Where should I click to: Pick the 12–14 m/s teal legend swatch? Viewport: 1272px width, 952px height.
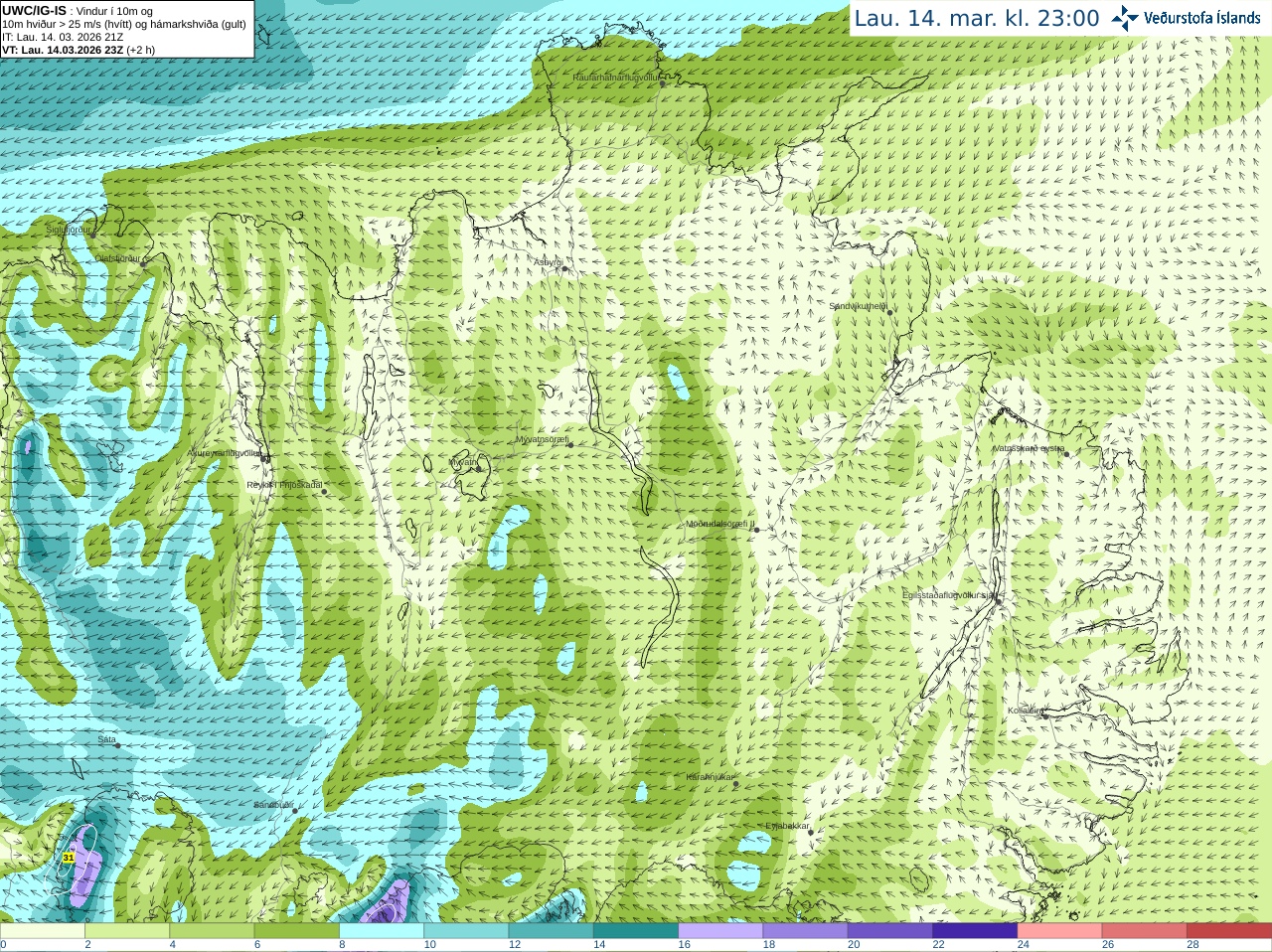pos(552,931)
